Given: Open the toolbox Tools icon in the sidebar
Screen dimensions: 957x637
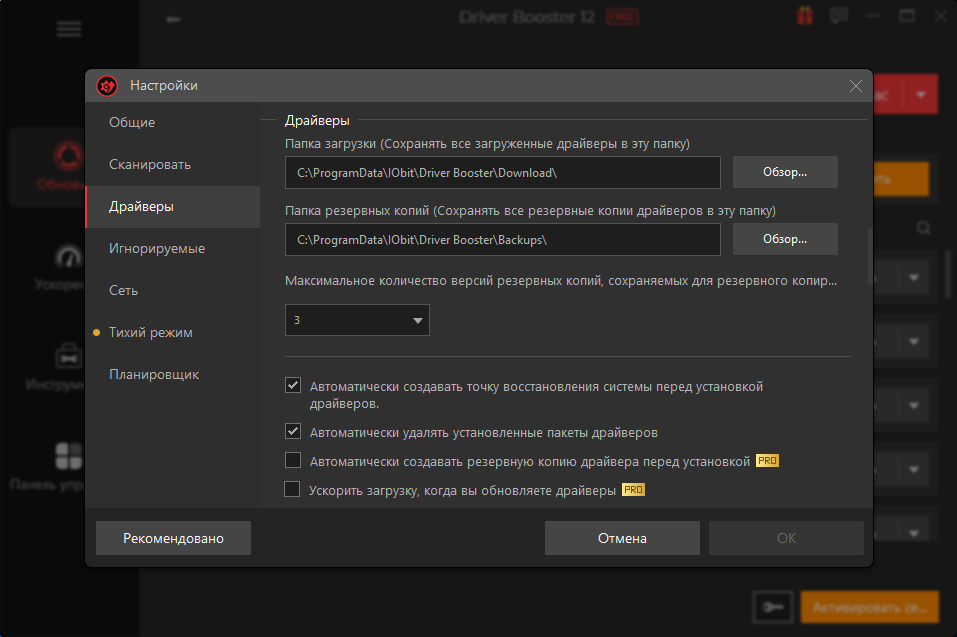Looking at the screenshot, I should 69,356.
